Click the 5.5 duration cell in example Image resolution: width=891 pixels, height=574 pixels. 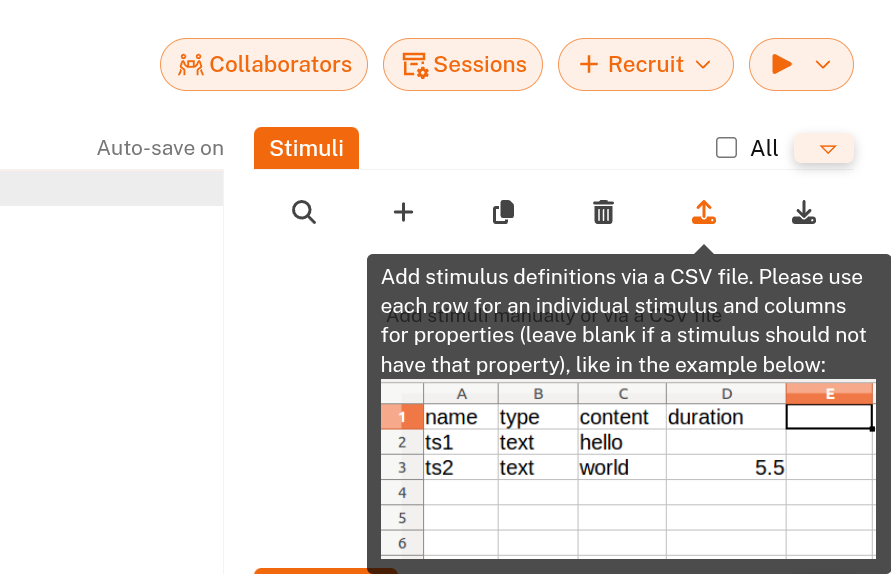(x=725, y=468)
